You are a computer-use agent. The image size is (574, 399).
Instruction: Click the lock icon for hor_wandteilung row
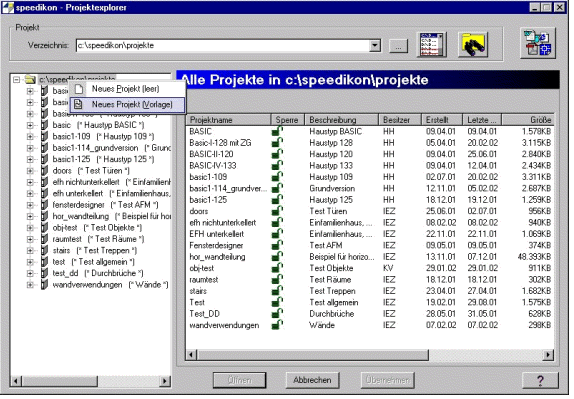[277, 257]
